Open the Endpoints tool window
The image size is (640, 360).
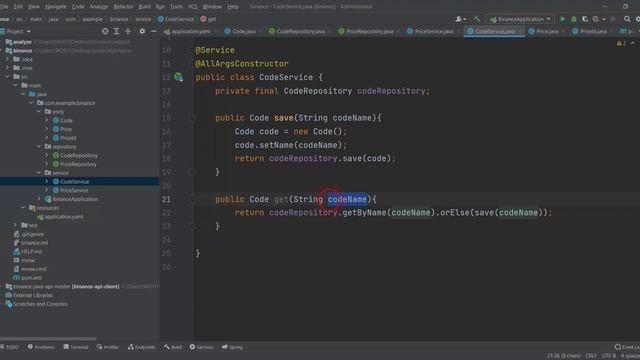[142, 347]
